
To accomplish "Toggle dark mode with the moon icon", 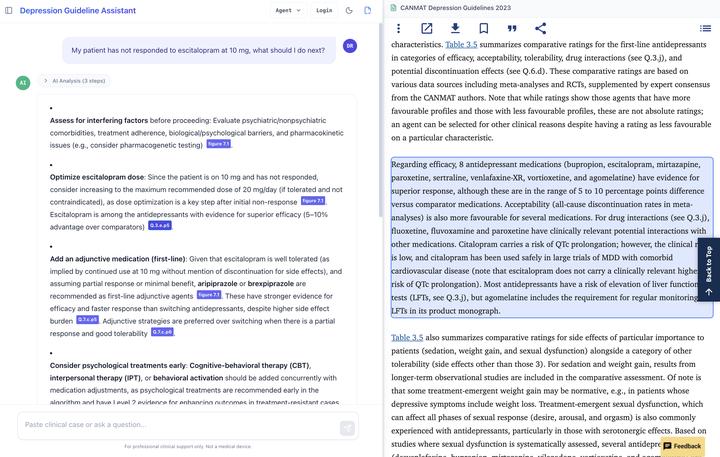I will coord(349,10).
